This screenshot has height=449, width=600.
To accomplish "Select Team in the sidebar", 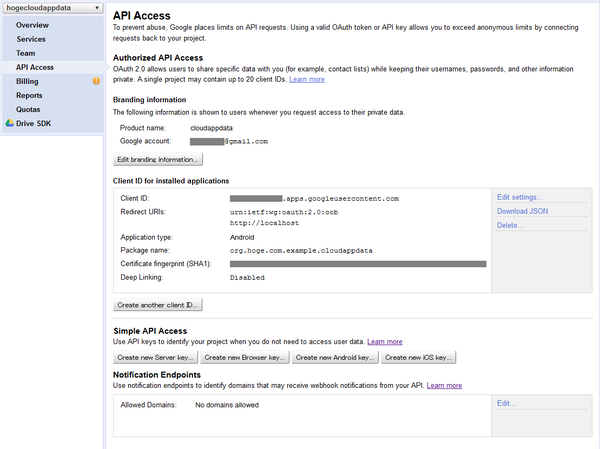I will [x=26, y=52].
